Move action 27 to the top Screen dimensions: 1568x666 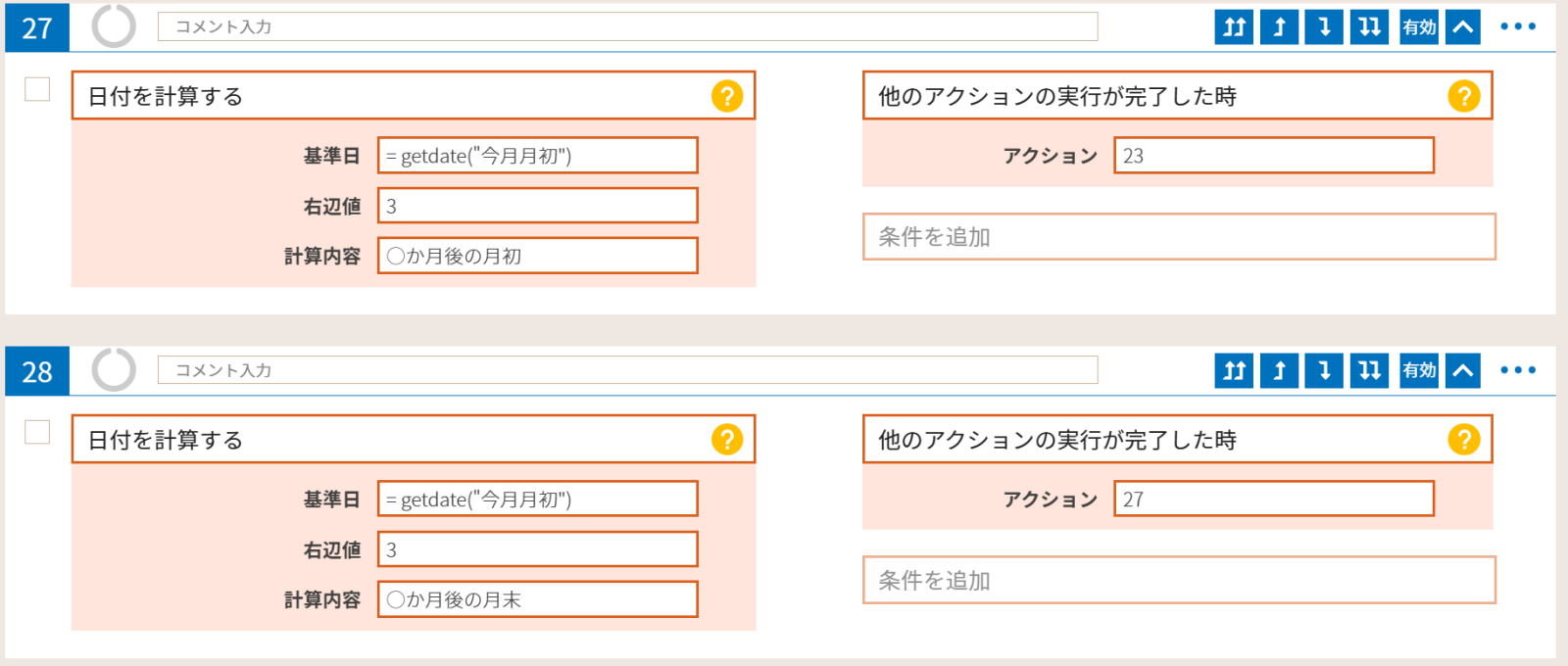1234,27
